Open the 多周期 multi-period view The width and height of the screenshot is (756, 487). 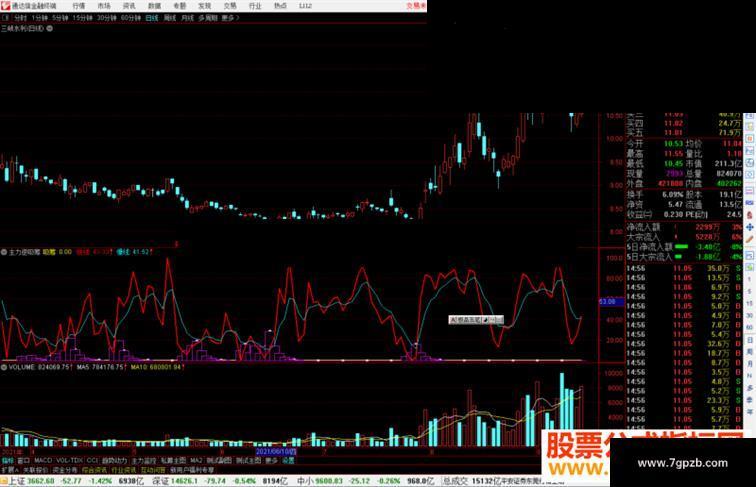(208, 18)
